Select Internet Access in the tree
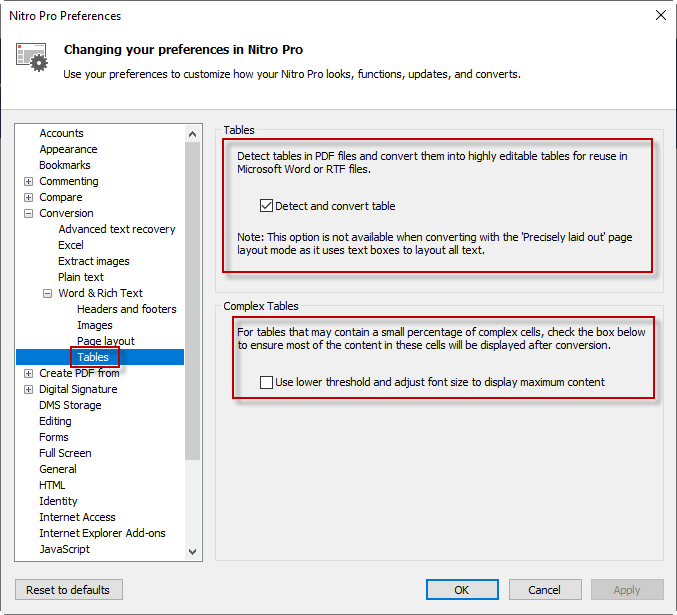677x615 pixels. (77, 517)
